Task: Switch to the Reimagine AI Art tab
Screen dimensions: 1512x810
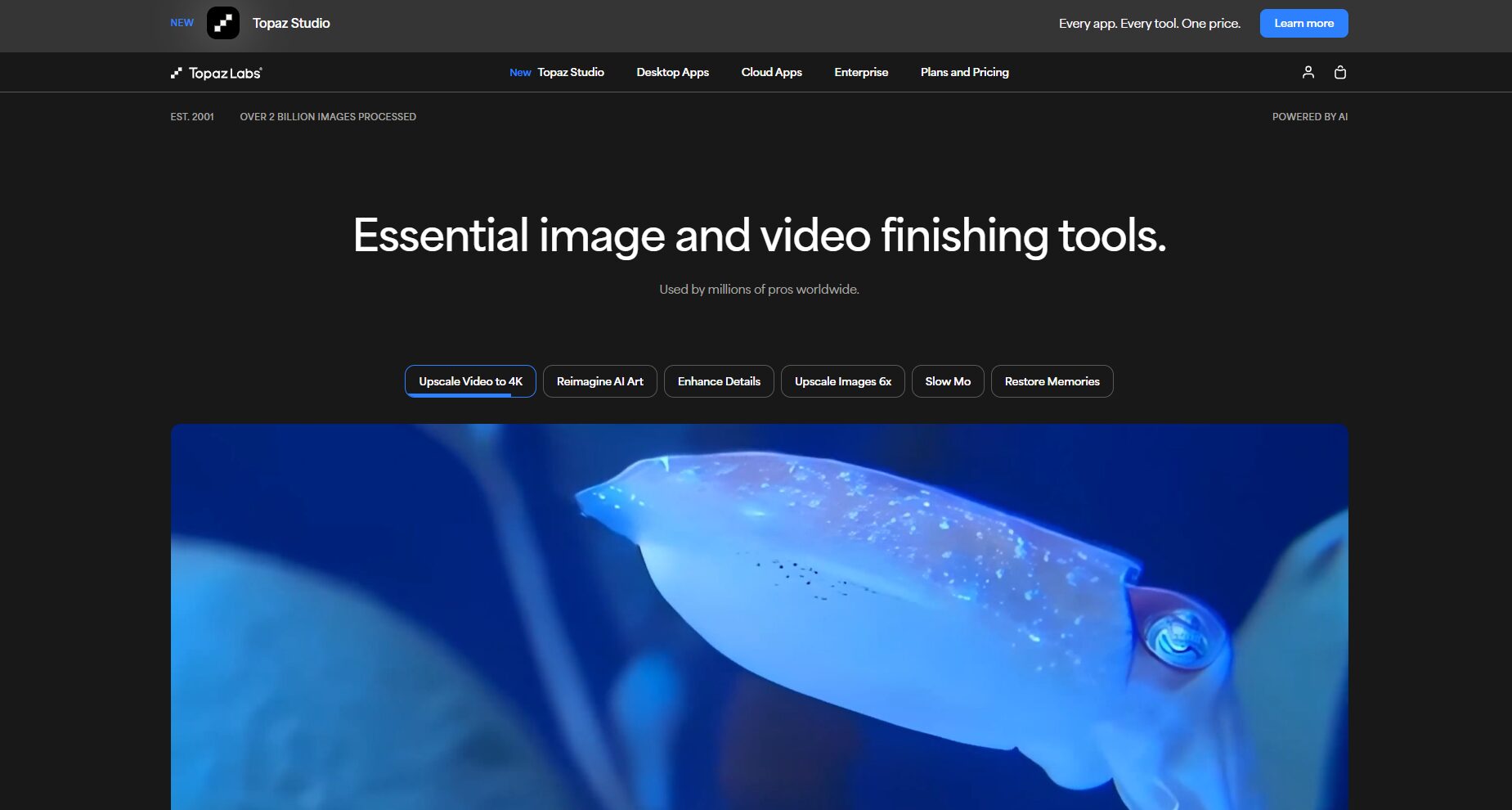Action: click(599, 381)
